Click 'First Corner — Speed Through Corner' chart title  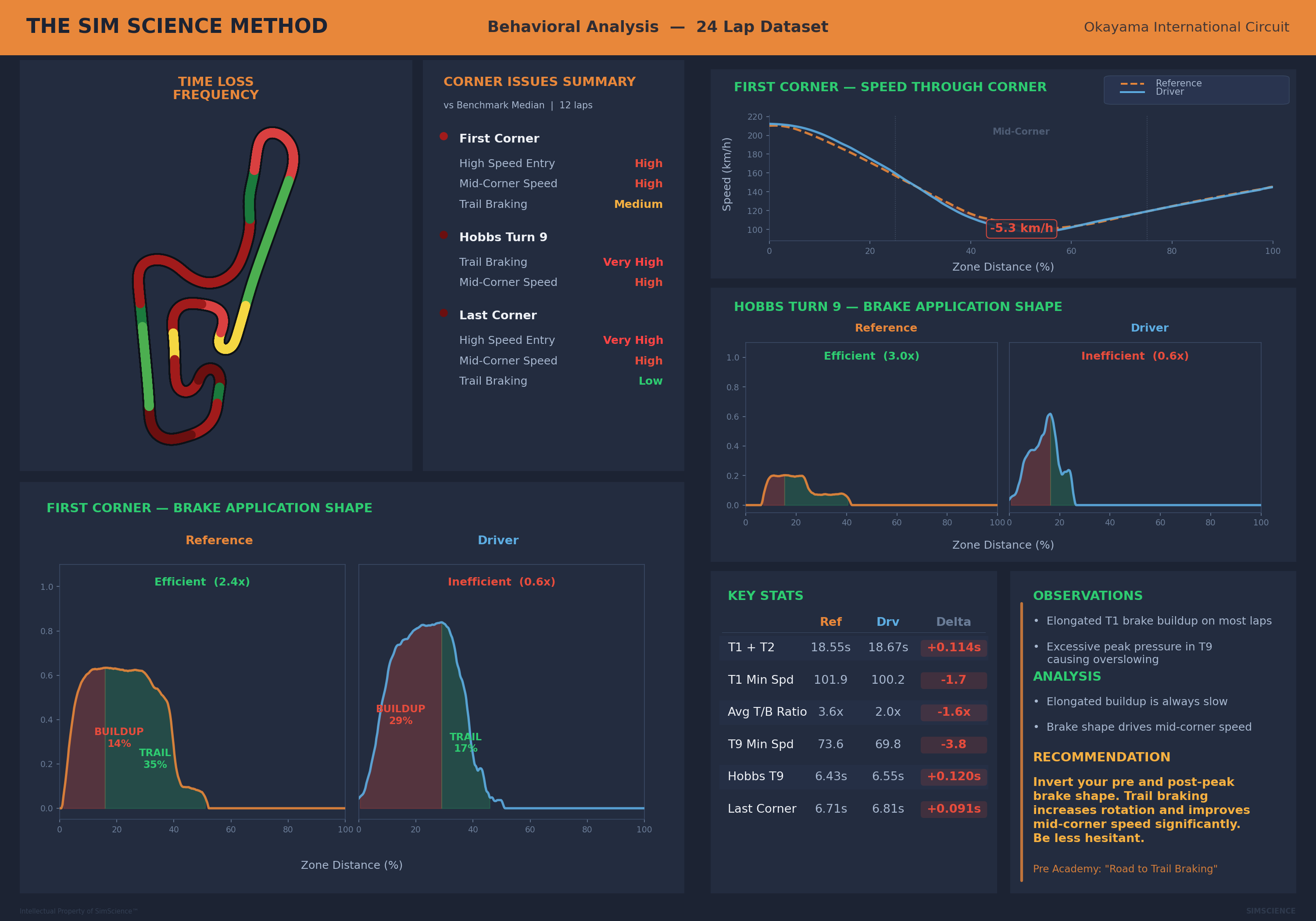coord(890,87)
